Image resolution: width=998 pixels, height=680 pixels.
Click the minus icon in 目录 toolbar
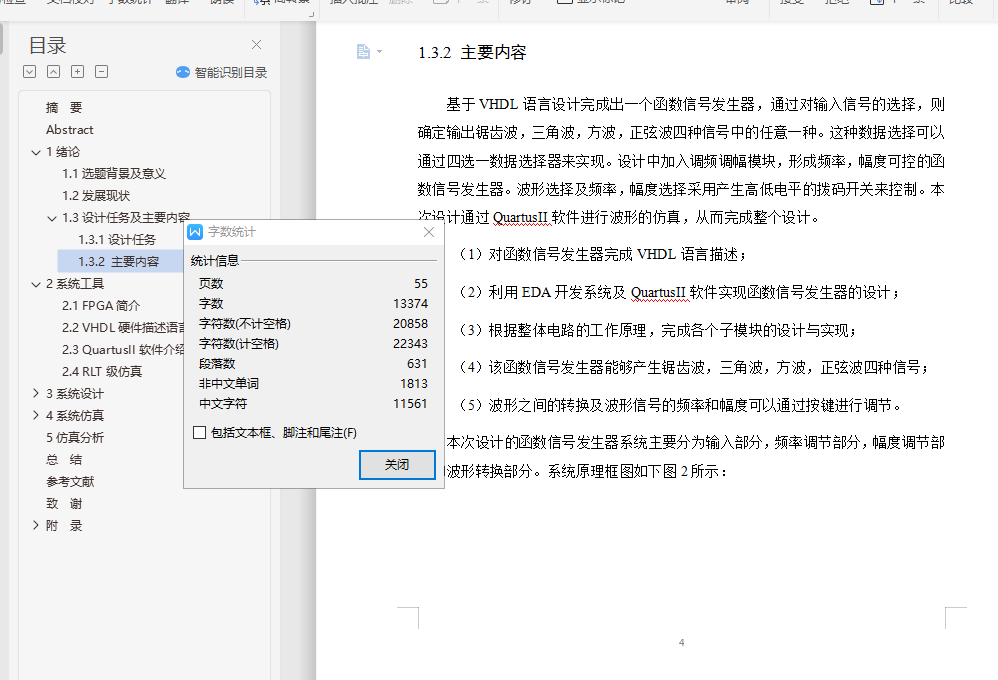pos(101,71)
